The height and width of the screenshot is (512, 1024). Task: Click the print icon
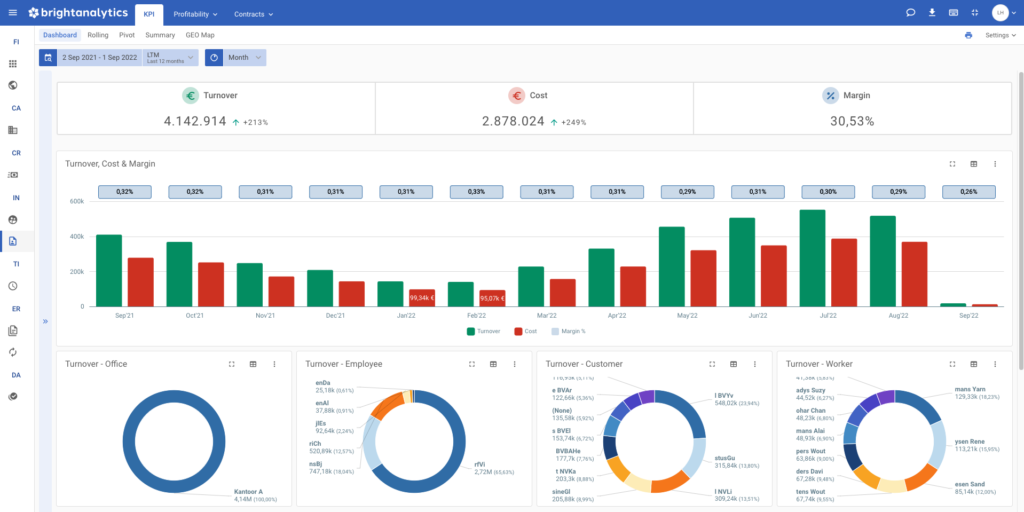(x=968, y=35)
